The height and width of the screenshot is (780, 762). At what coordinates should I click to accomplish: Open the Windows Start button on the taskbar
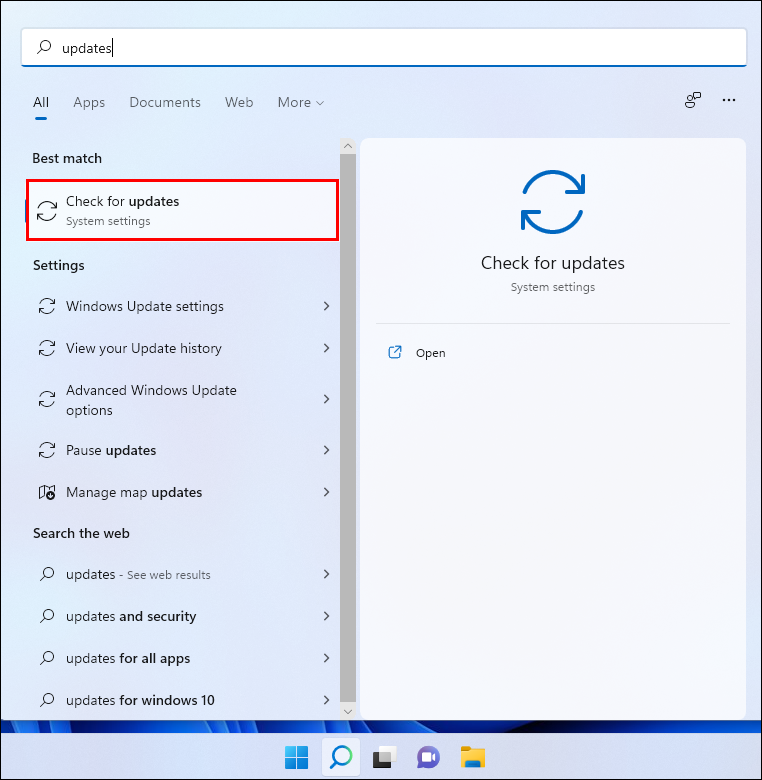[296, 758]
